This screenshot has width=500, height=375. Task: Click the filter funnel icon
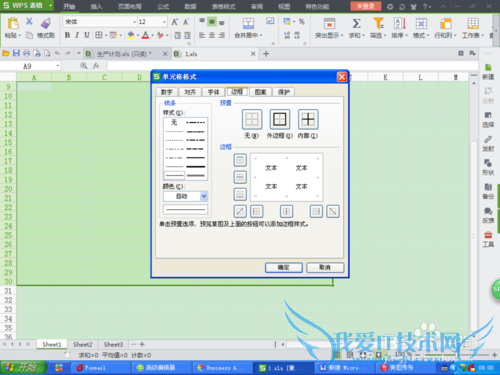(x=378, y=23)
